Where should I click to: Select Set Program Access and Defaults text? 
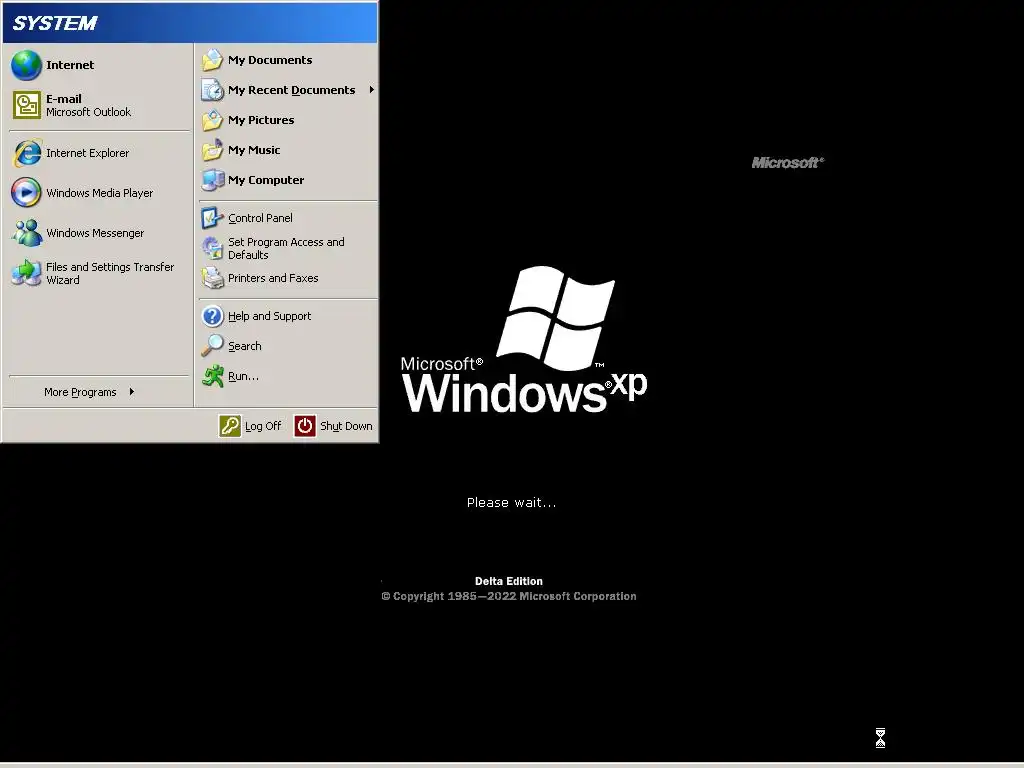286,248
